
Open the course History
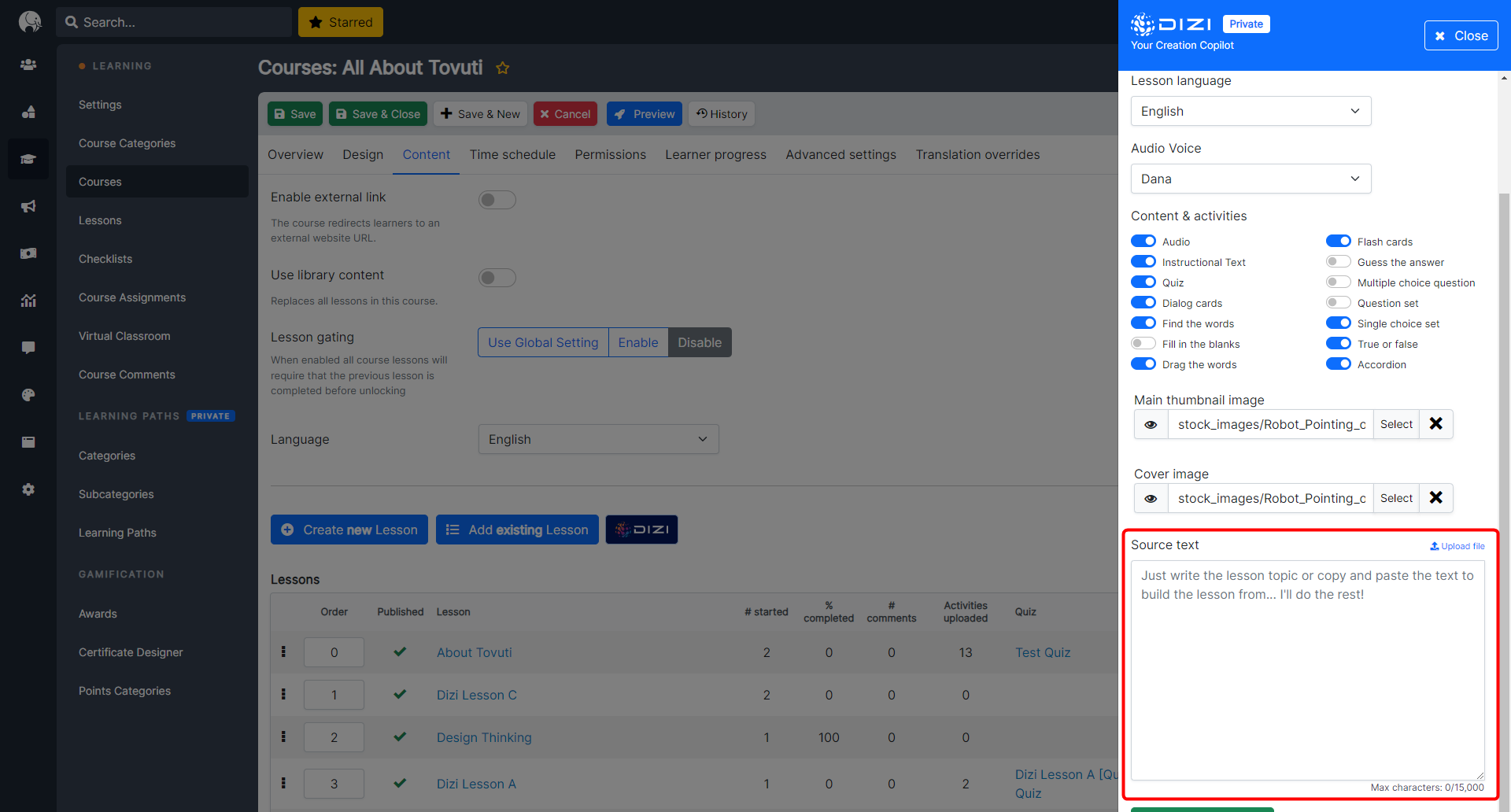click(x=722, y=114)
